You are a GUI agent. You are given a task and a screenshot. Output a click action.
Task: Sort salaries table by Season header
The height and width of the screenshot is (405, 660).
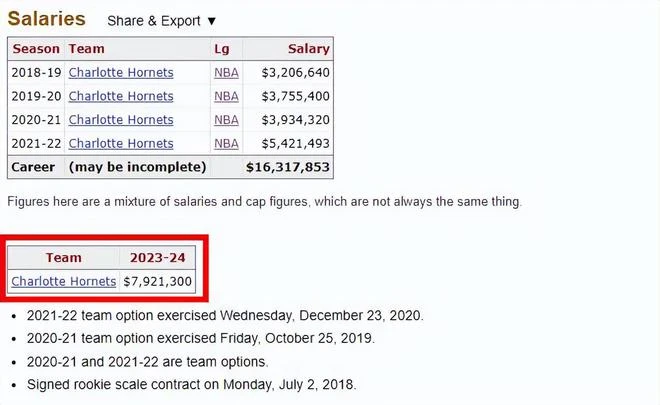coord(36,49)
